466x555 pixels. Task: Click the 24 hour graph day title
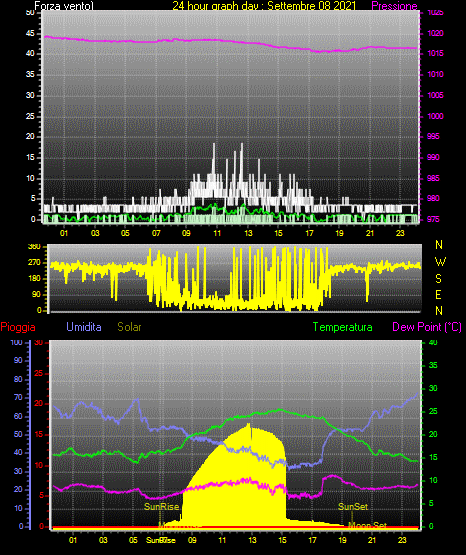[264, 6]
